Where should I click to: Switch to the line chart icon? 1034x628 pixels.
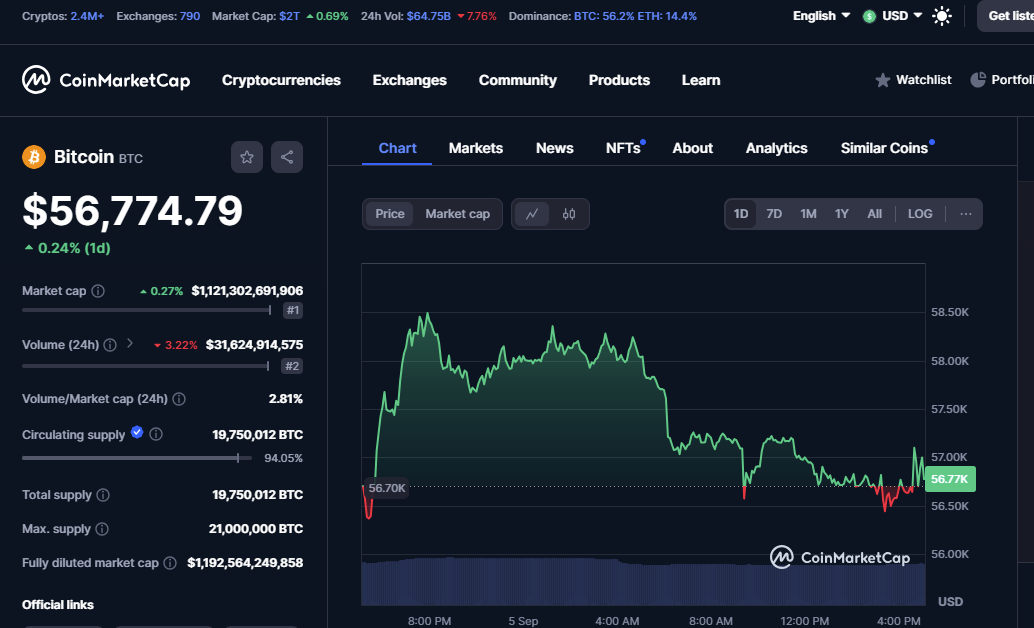click(532, 214)
